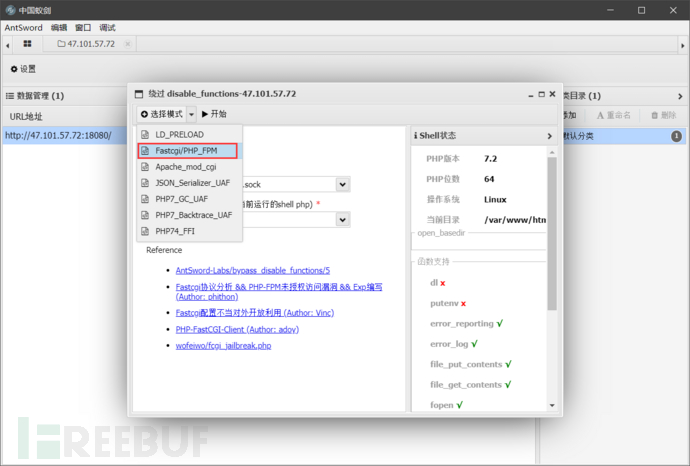Screen dimensions: 690x466
Task: Minimize the 中国蚁剑 main window
Action: pos(610,10)
